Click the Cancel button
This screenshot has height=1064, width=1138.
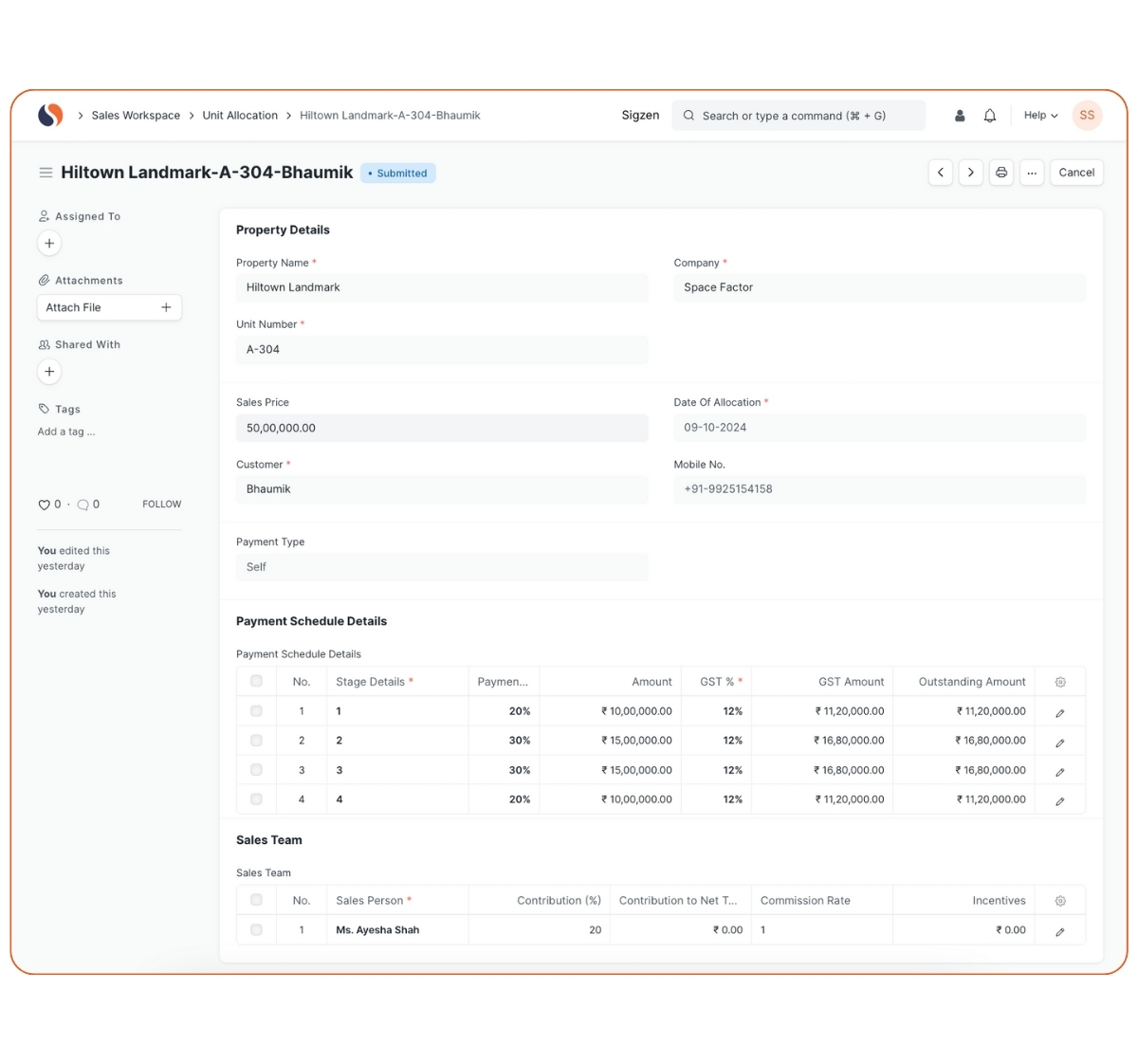1076,173
